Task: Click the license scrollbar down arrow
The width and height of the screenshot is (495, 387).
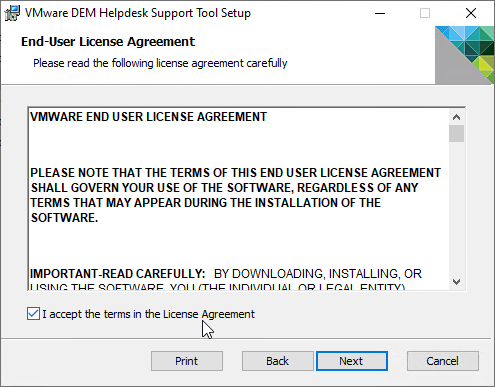Action: click(x=456, y=282)
